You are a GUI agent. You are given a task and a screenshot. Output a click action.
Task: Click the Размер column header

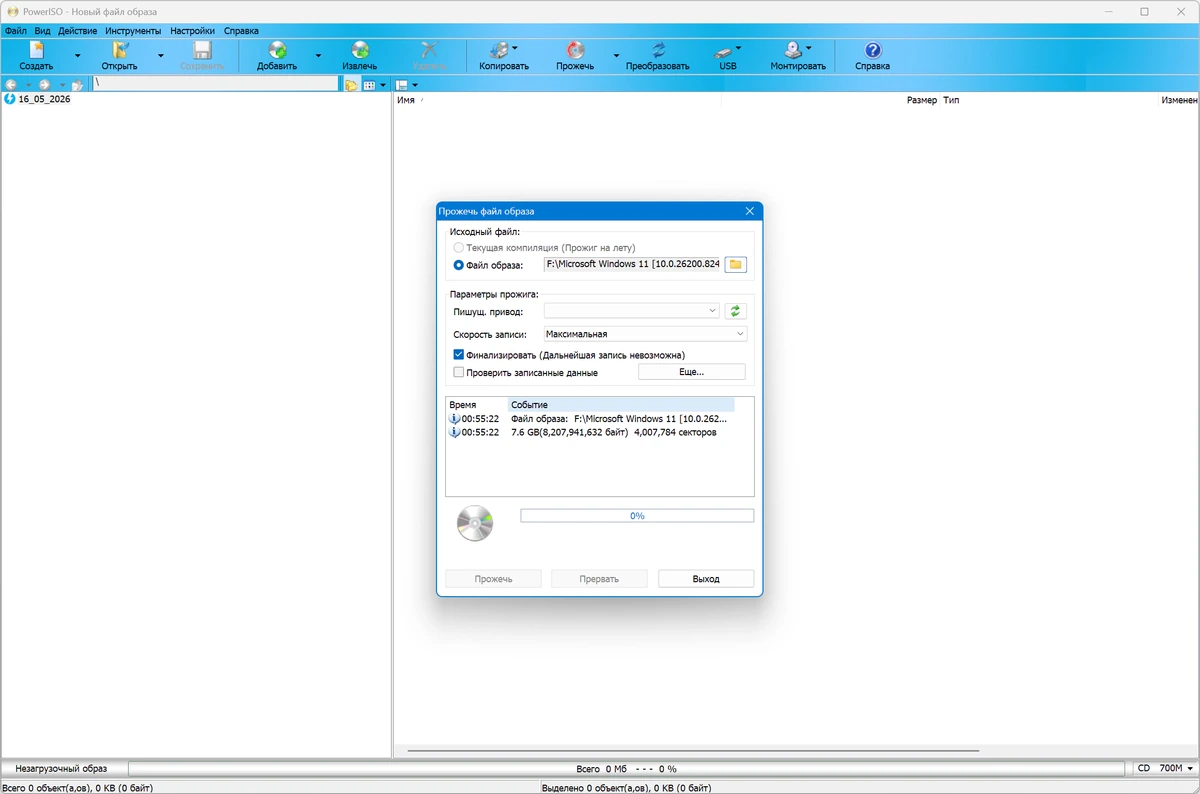tap(922, 100)
